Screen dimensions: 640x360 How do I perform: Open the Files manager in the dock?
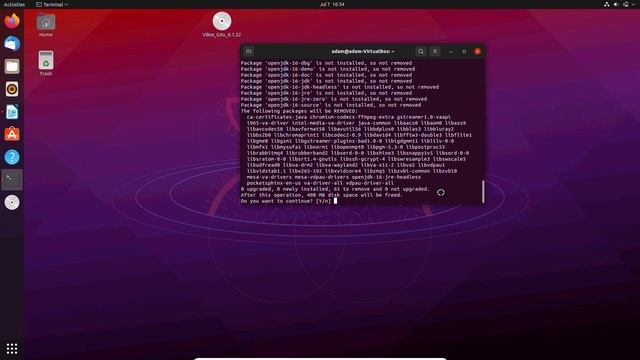pos(12,66)
